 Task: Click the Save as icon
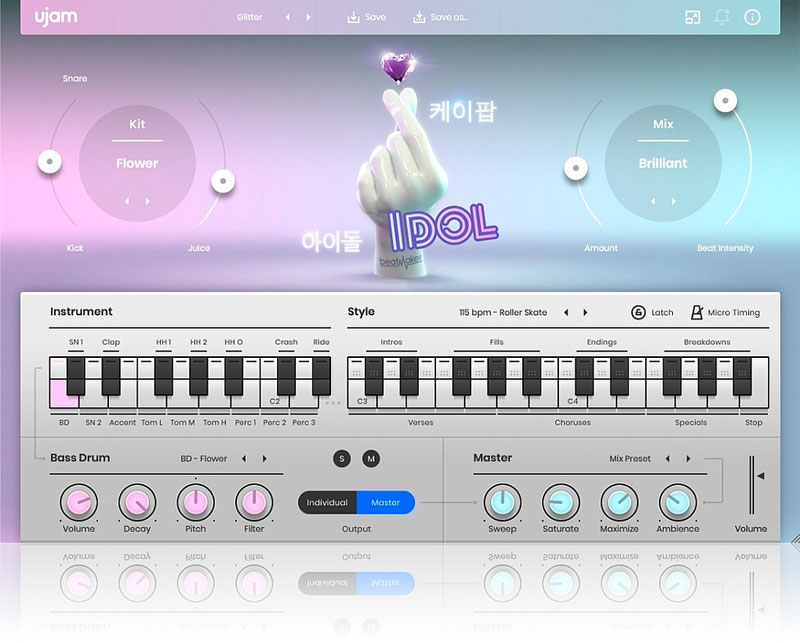[x=419, y=17]
